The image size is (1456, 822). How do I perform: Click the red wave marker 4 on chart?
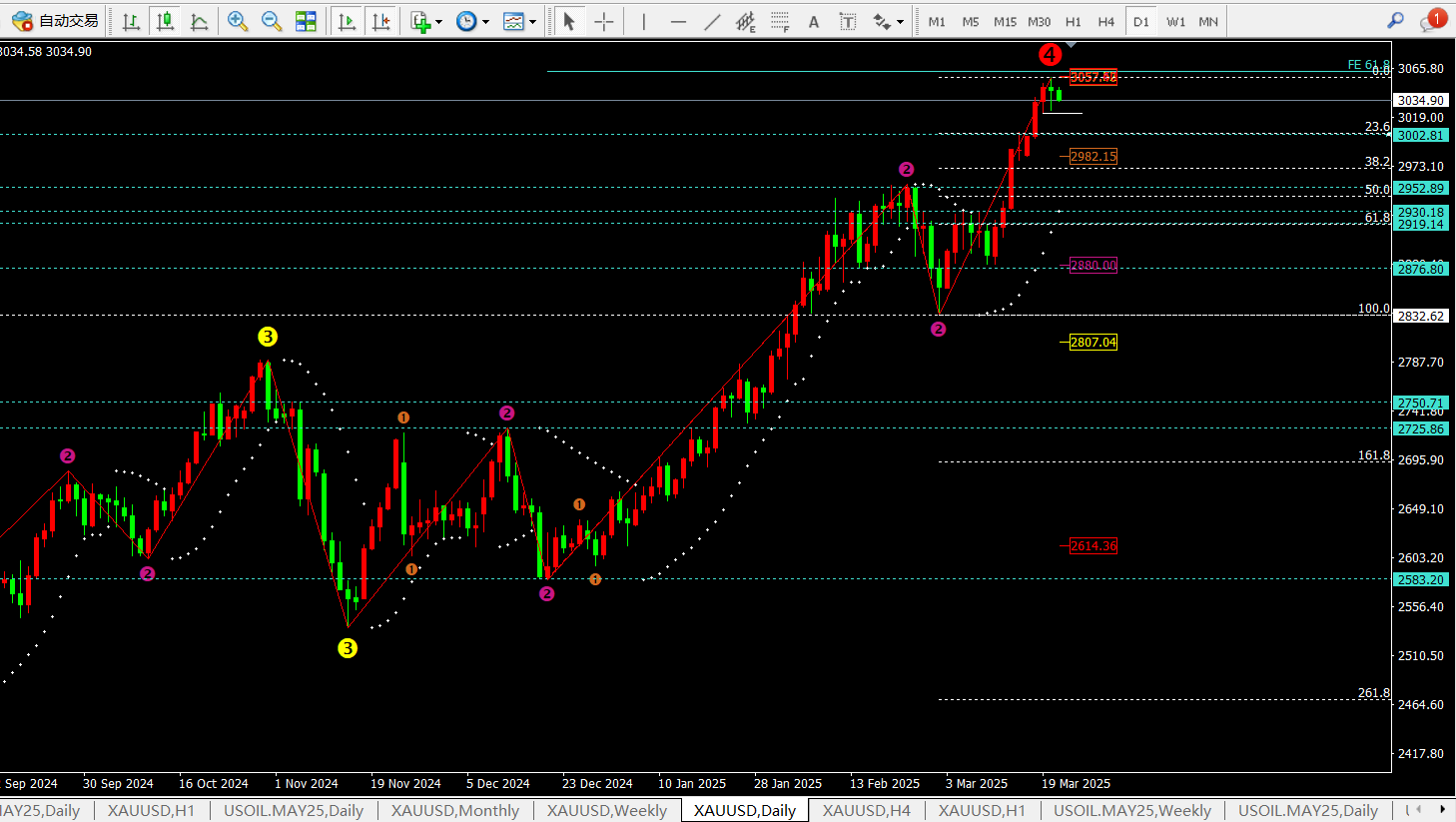(1049, 54)
